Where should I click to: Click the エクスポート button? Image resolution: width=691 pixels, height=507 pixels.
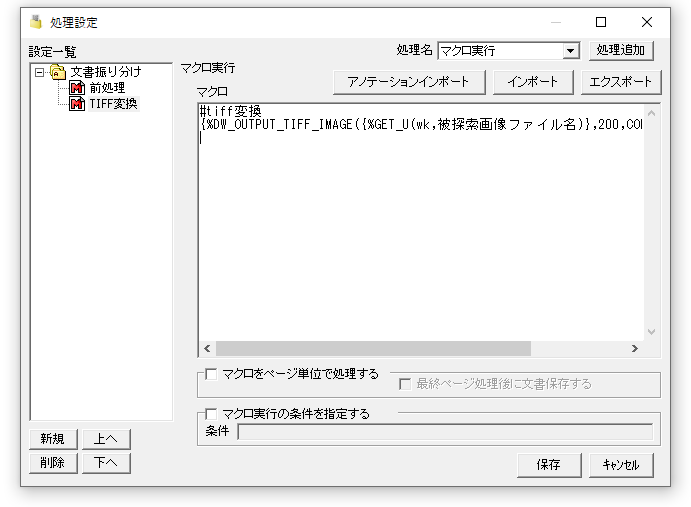[621, 82]
